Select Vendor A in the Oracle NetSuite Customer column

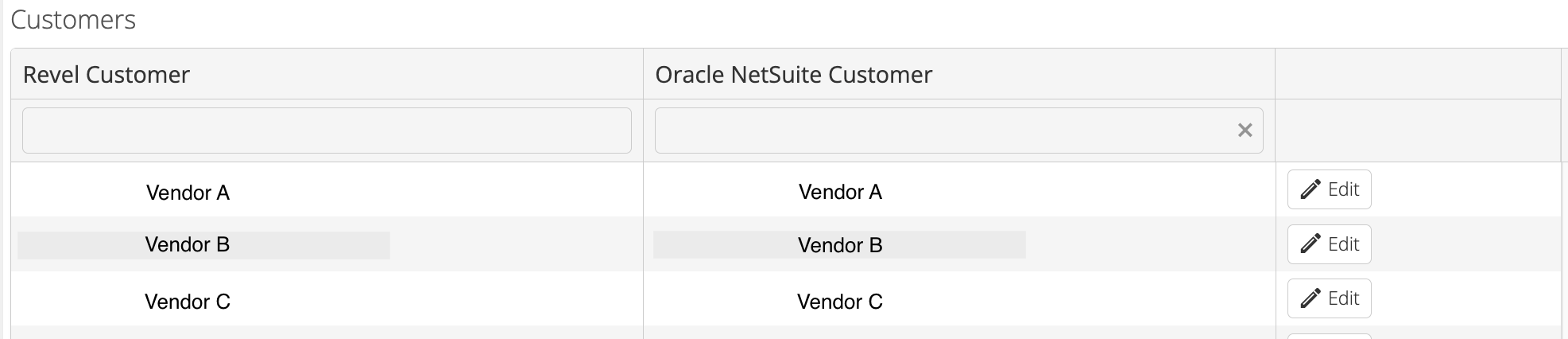840,192
